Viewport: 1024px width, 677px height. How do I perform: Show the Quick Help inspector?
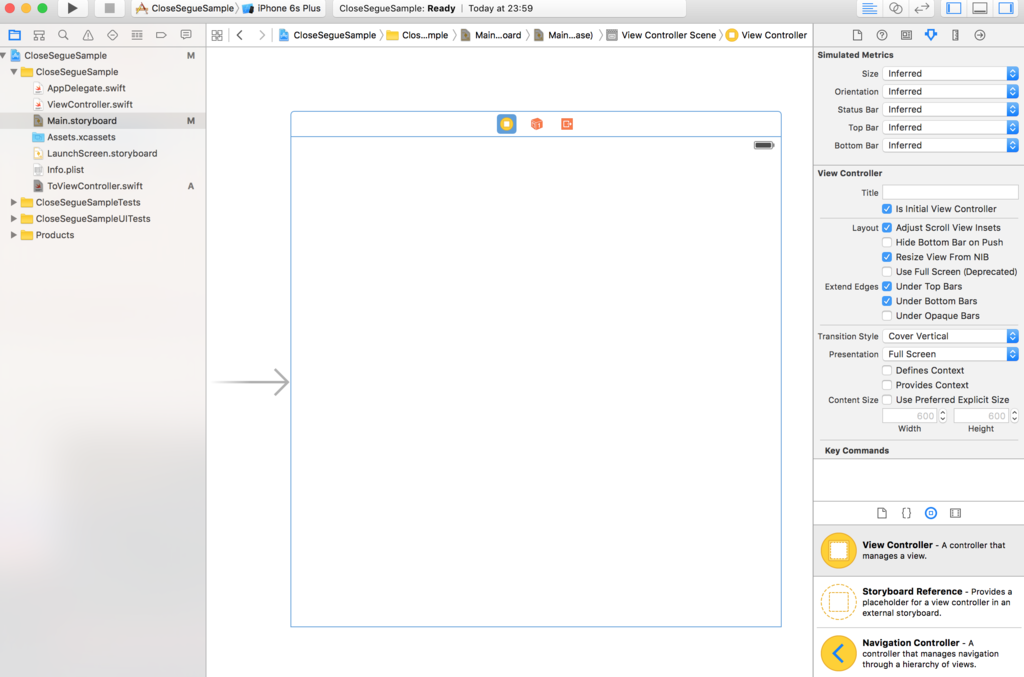[x=882, y=35]
